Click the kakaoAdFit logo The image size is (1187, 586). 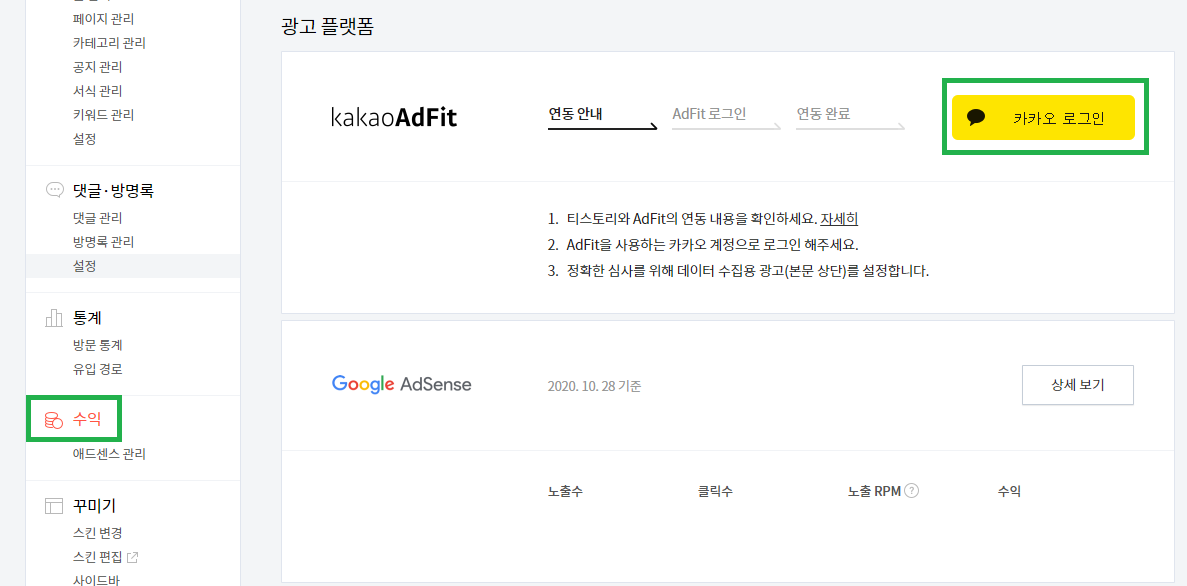[394, 117]
